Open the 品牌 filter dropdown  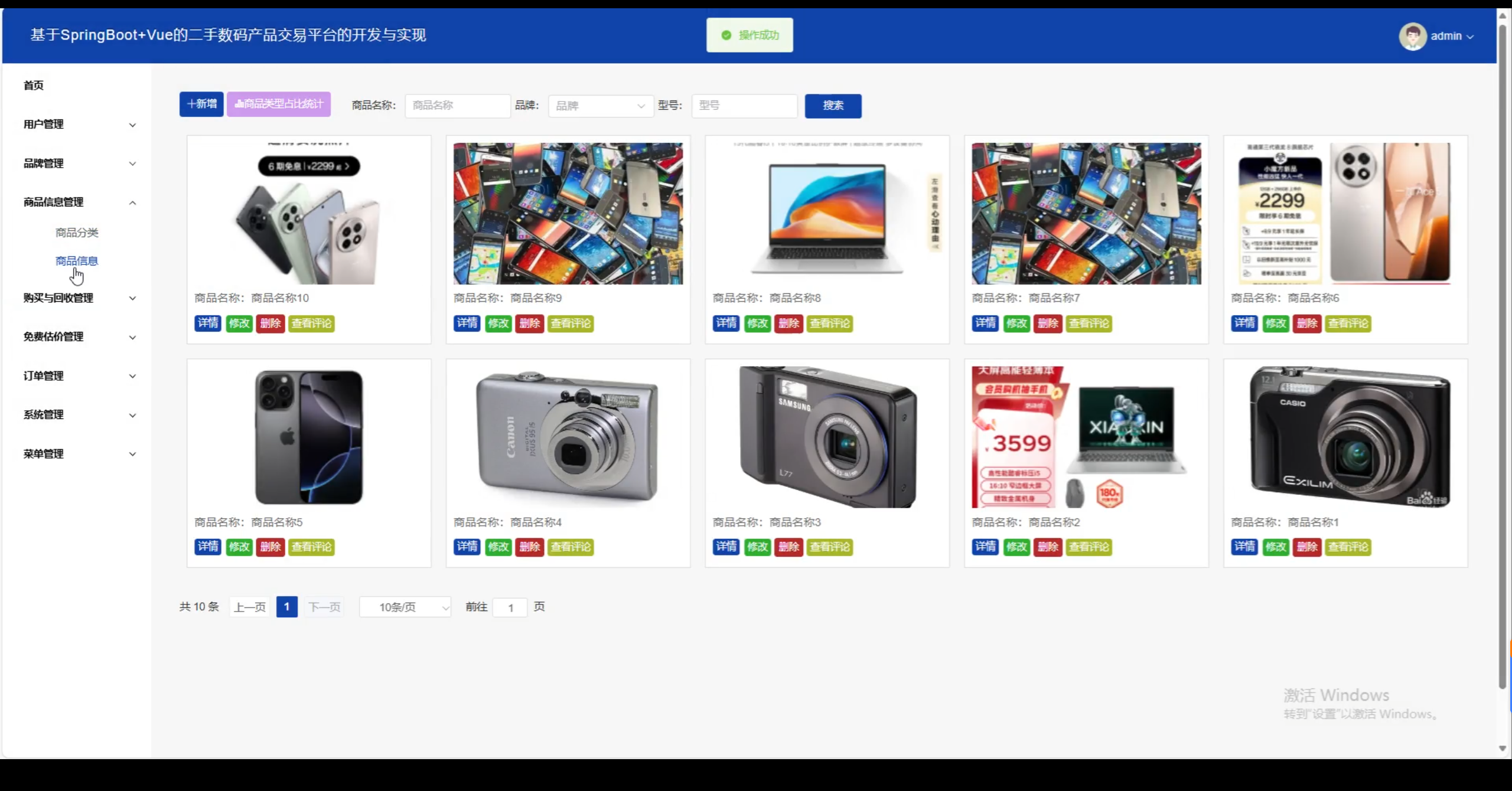[600, 106]
